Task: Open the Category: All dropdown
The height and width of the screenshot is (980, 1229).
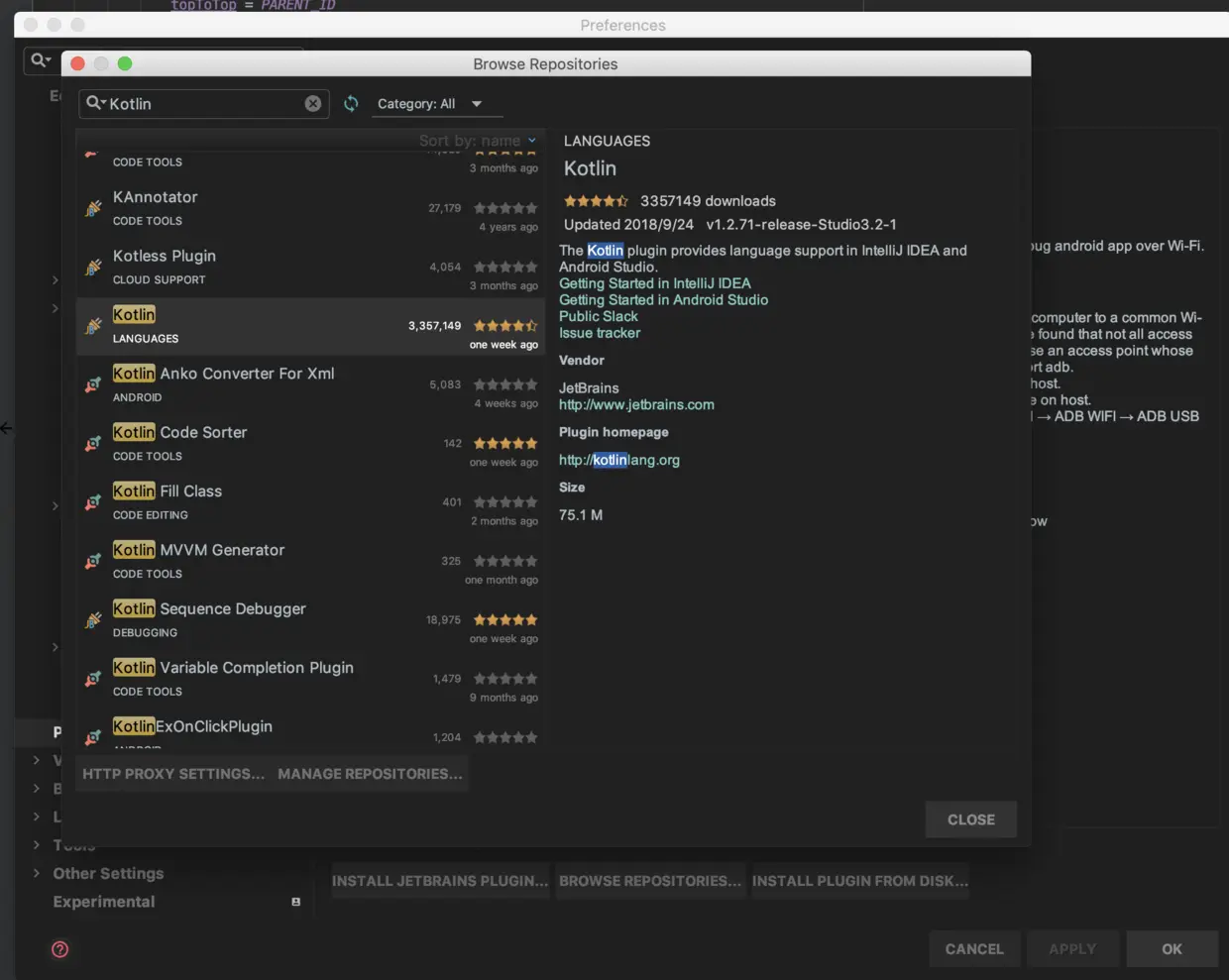Action: [436, 103]
